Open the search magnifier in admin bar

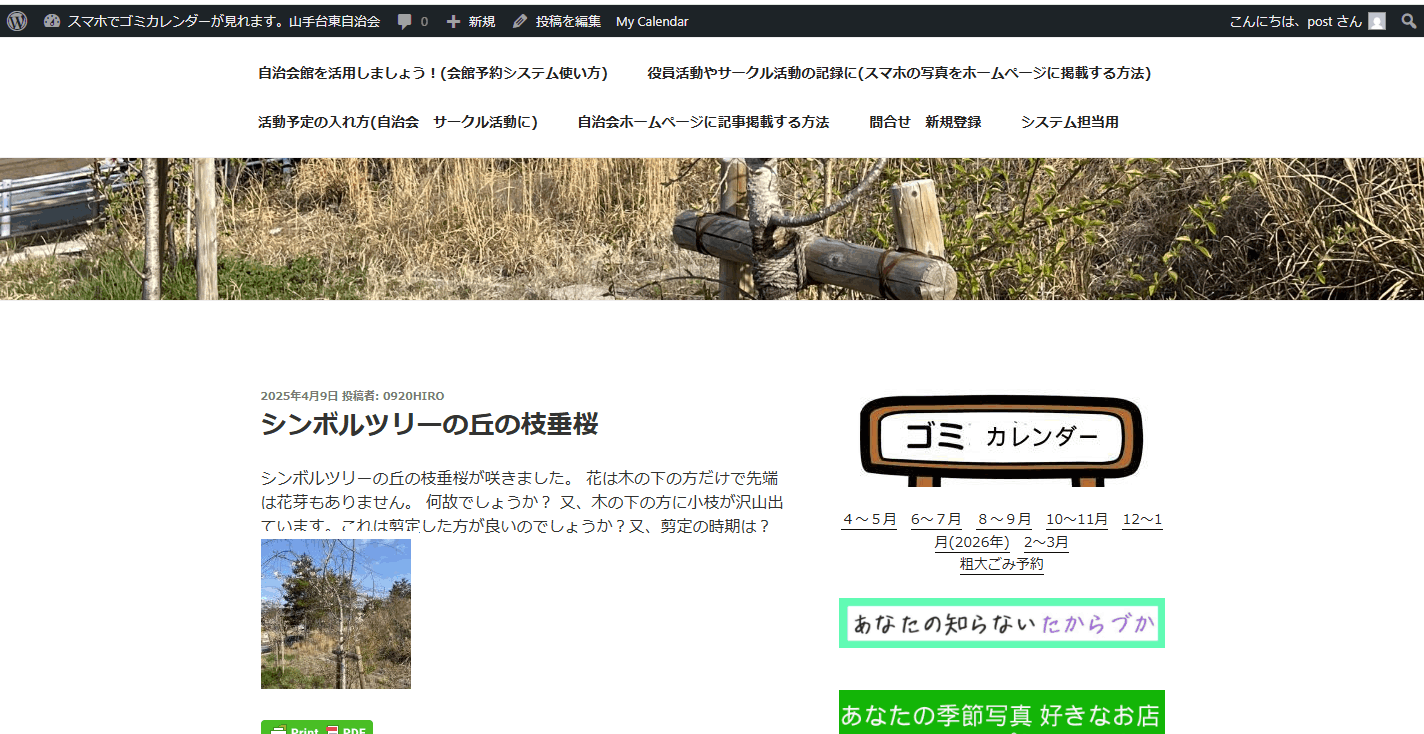pyautogui.click(x=1408, y=21)
